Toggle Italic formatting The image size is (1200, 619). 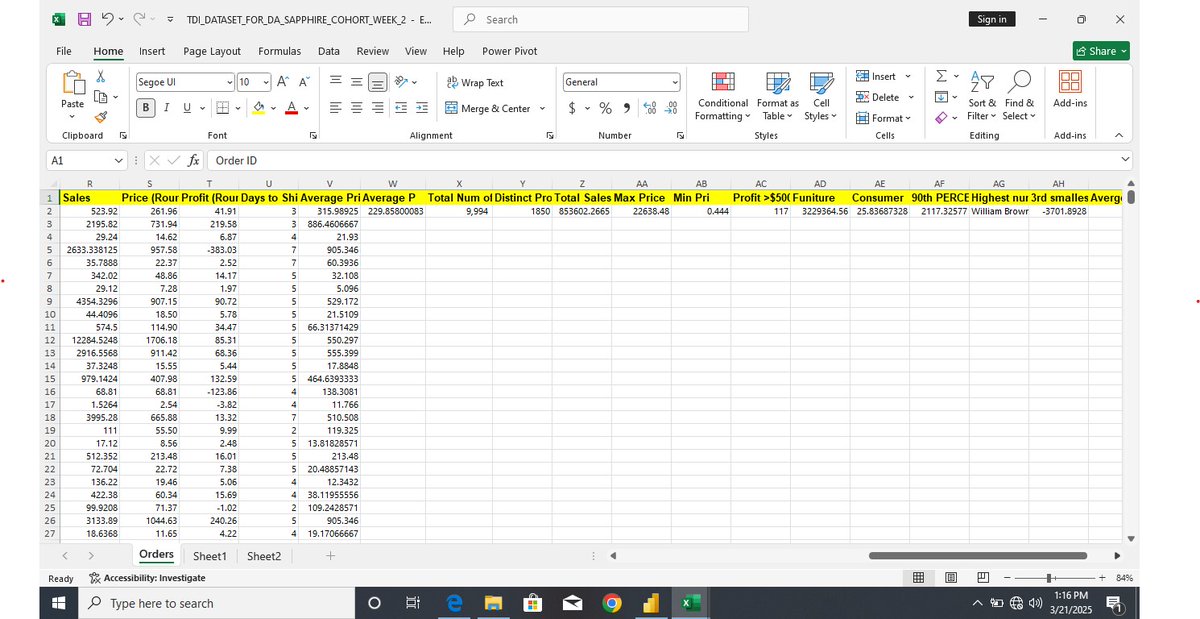click(x=167, y=107)
